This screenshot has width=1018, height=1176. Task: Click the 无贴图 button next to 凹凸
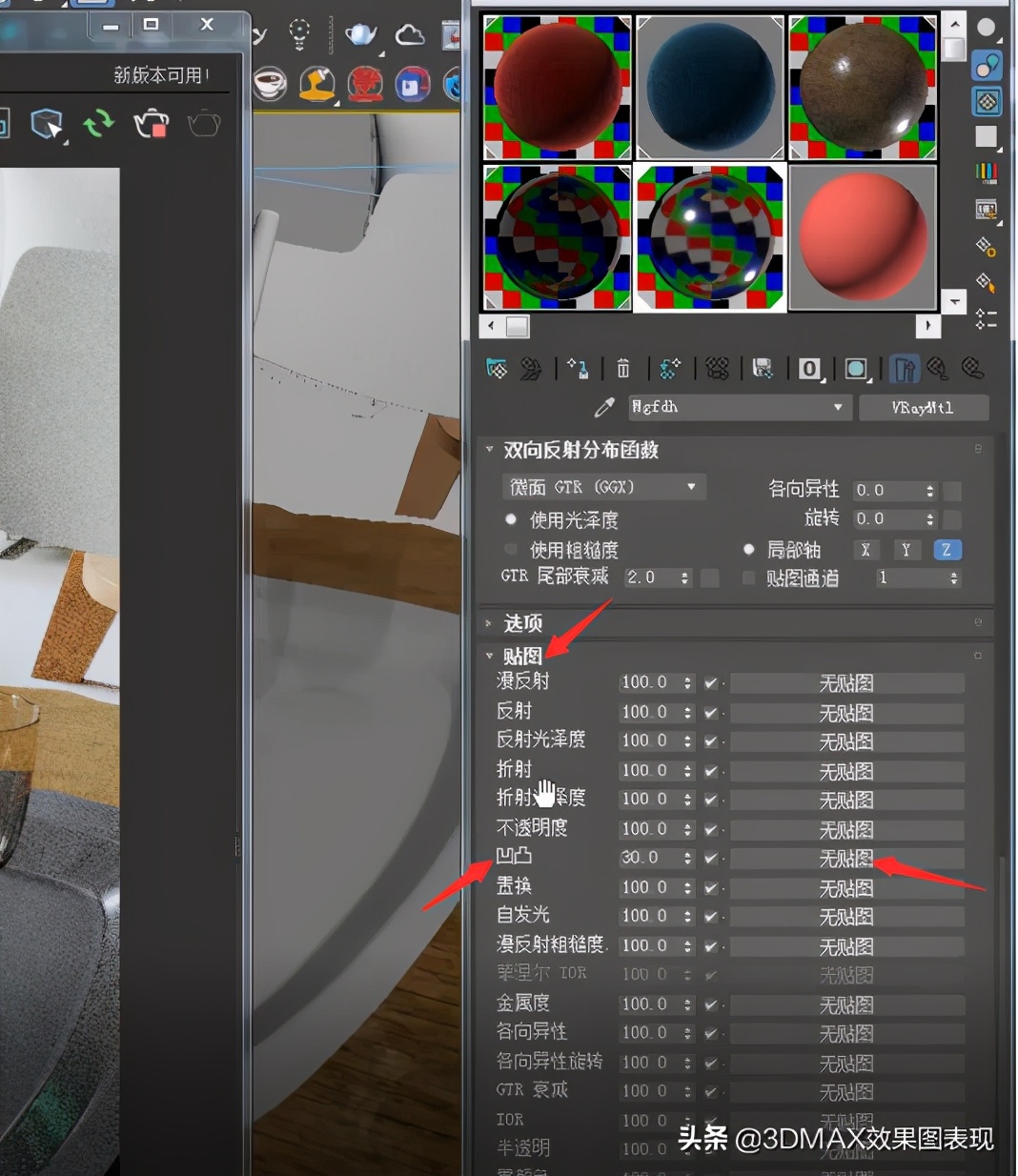pos(846,858)
